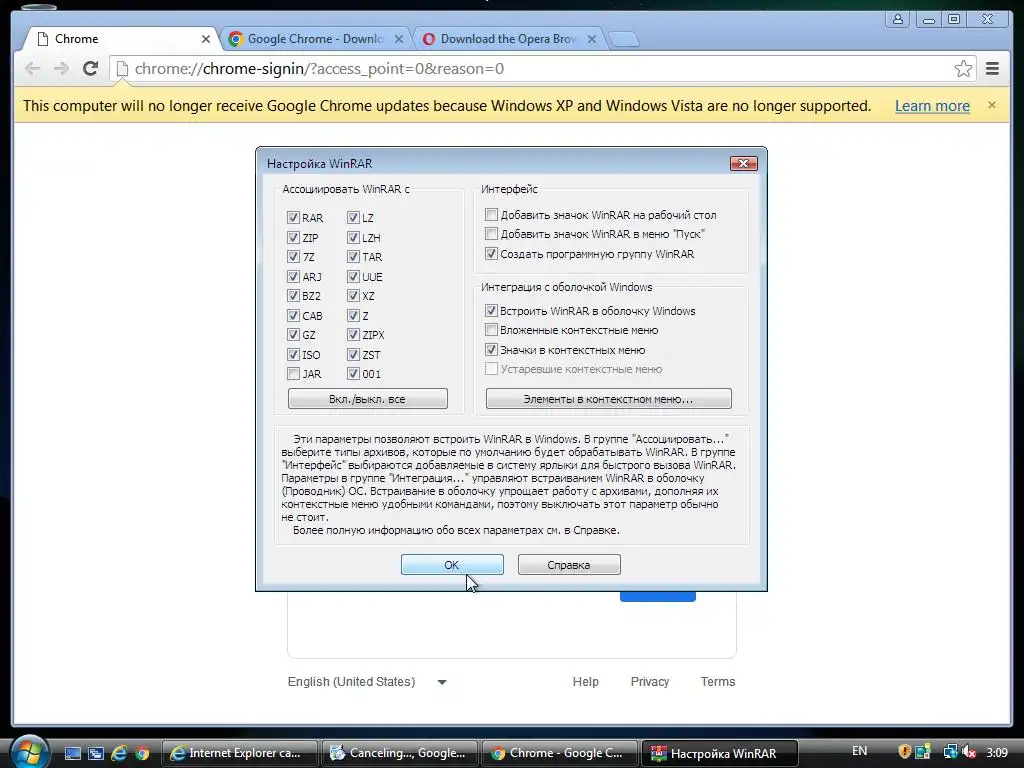Viewport: 1024px width, 768px height.
Task: Uncheck 'Встроить WinRAR в оболочку Windows'
Action: tap(492, 311)
